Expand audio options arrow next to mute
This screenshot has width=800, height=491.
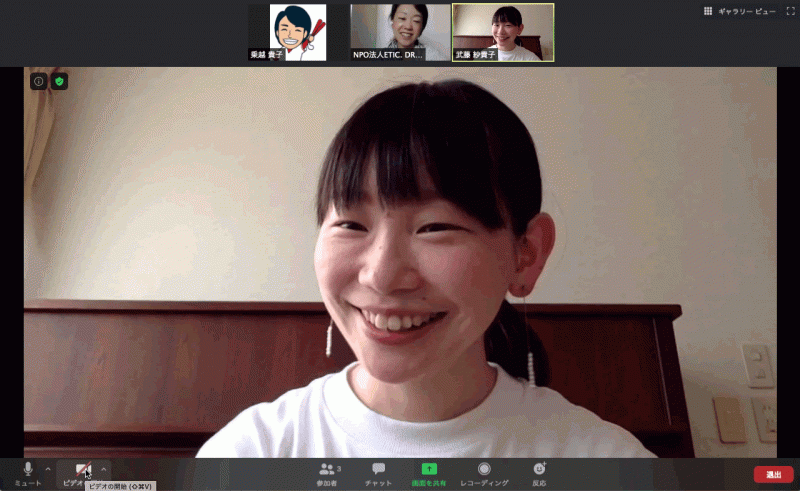(48, 469)
